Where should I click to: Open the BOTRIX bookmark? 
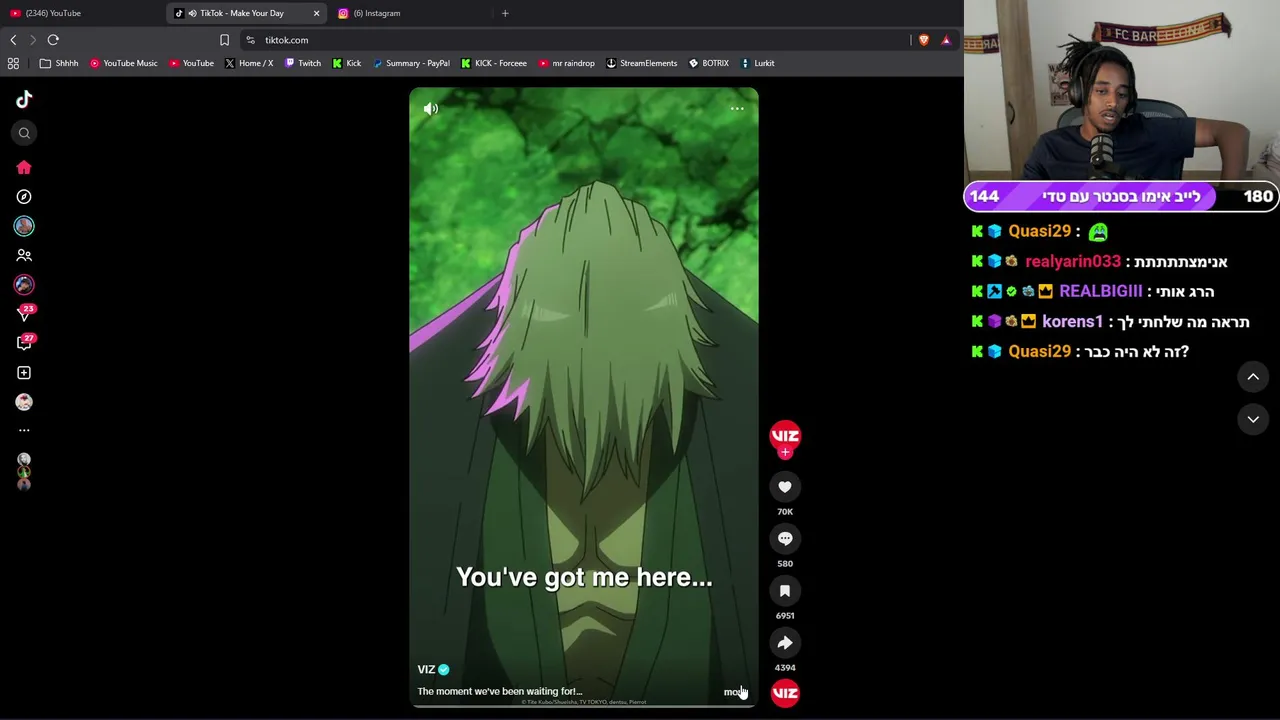coord(708,63)
